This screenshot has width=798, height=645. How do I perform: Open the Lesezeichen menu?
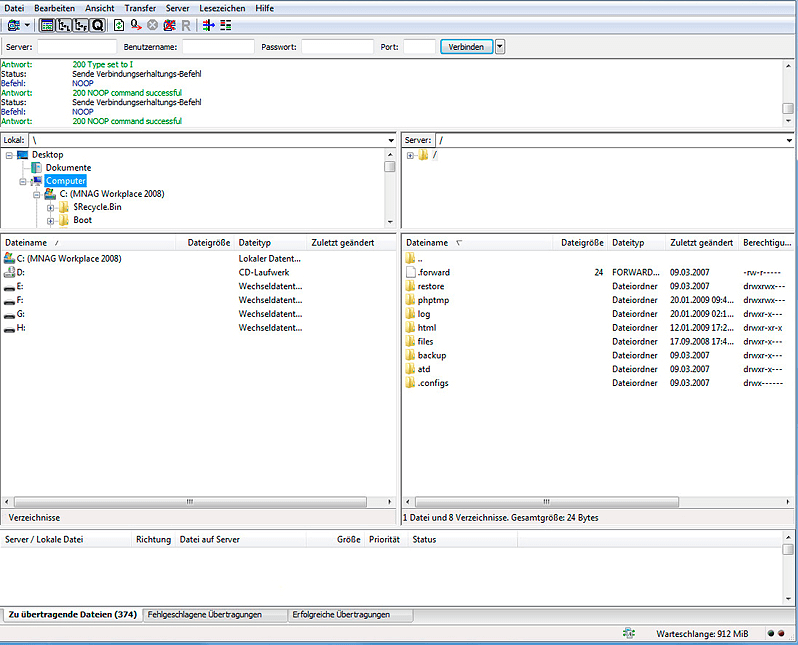click(x=221, y=8)
